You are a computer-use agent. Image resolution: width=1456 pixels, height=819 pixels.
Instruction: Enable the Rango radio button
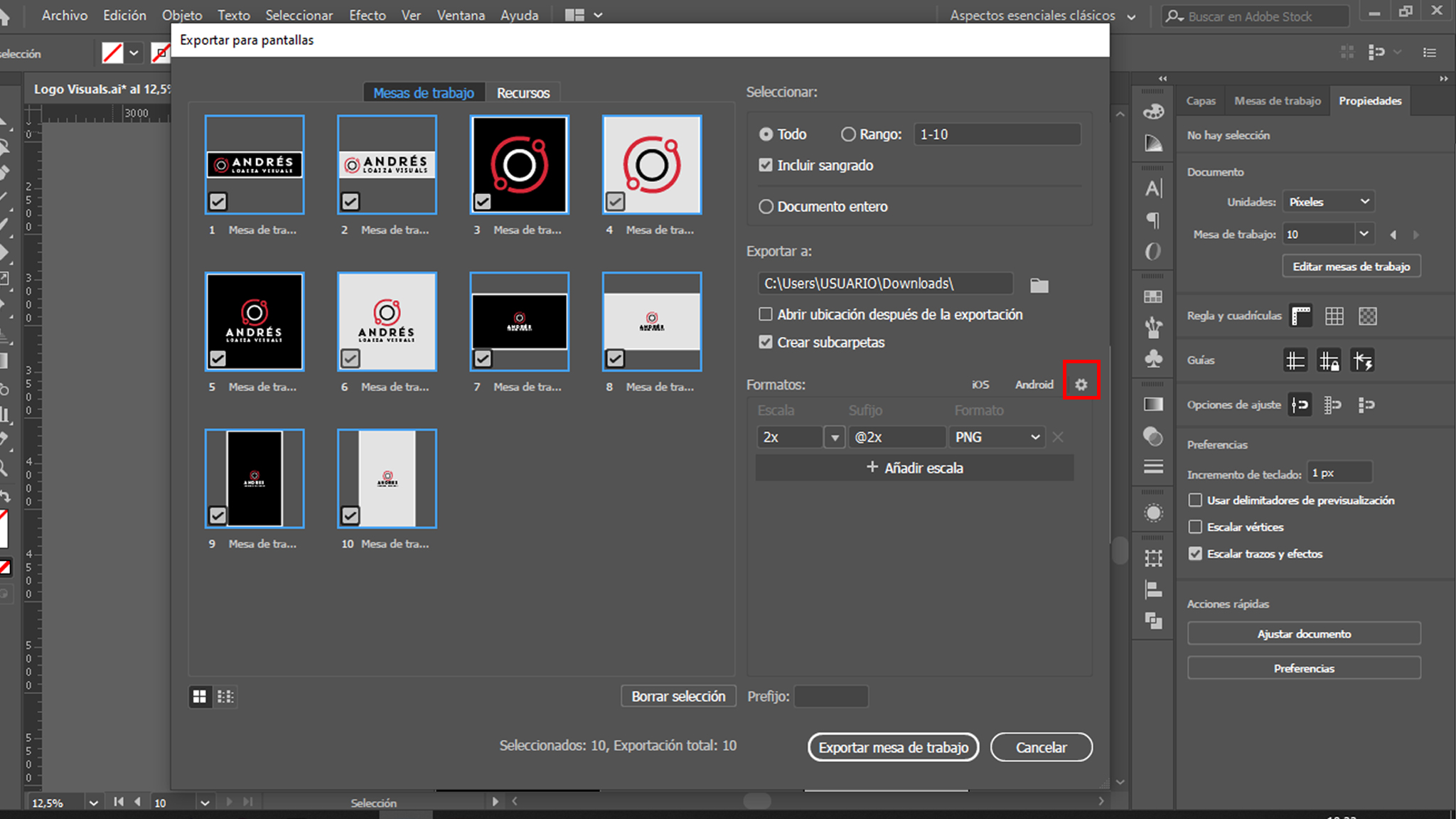(x=847, y=134)
